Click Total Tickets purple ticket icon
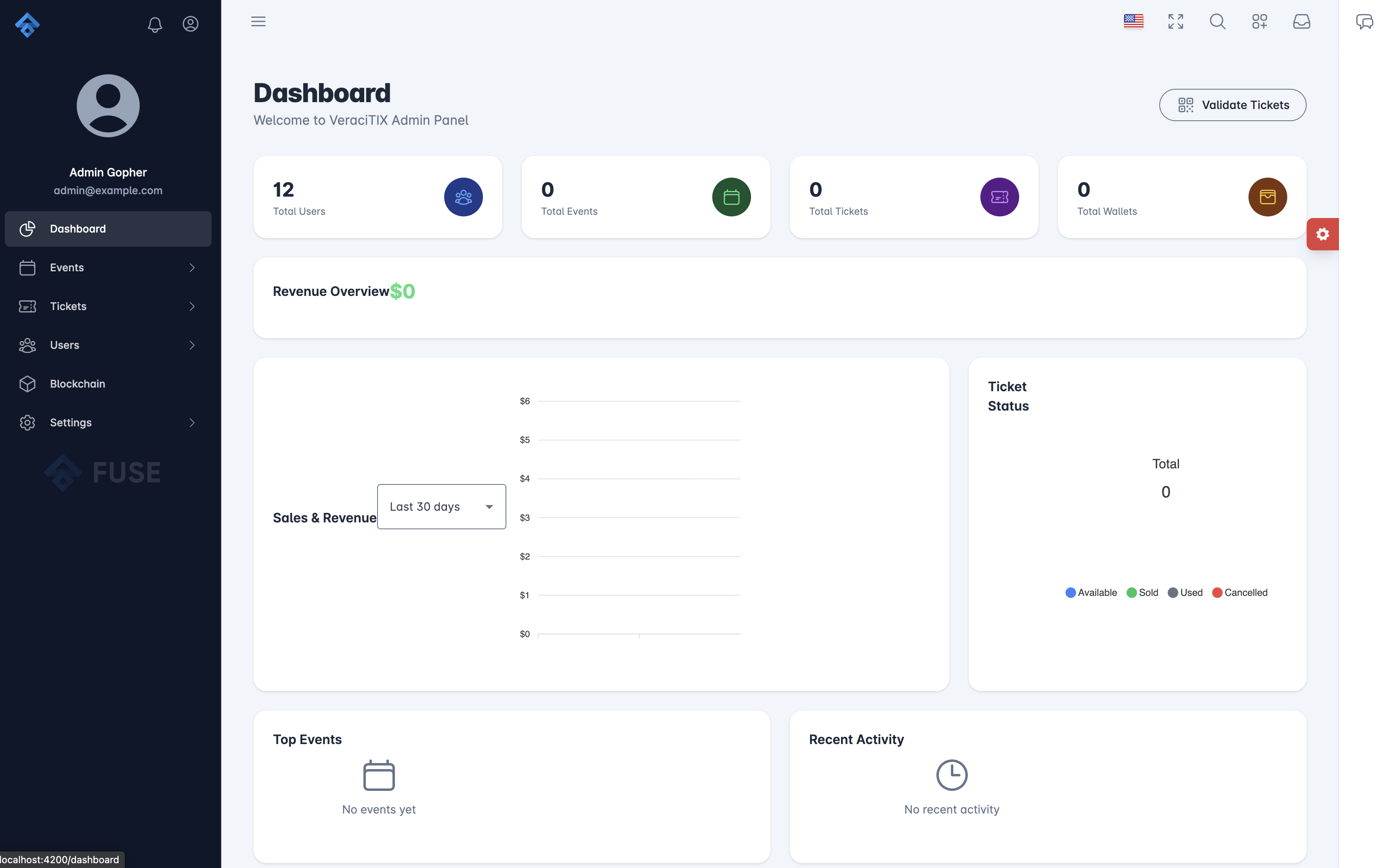This screenshot has height=868, width=1389. pyautogui.click(x=999, y=197)
